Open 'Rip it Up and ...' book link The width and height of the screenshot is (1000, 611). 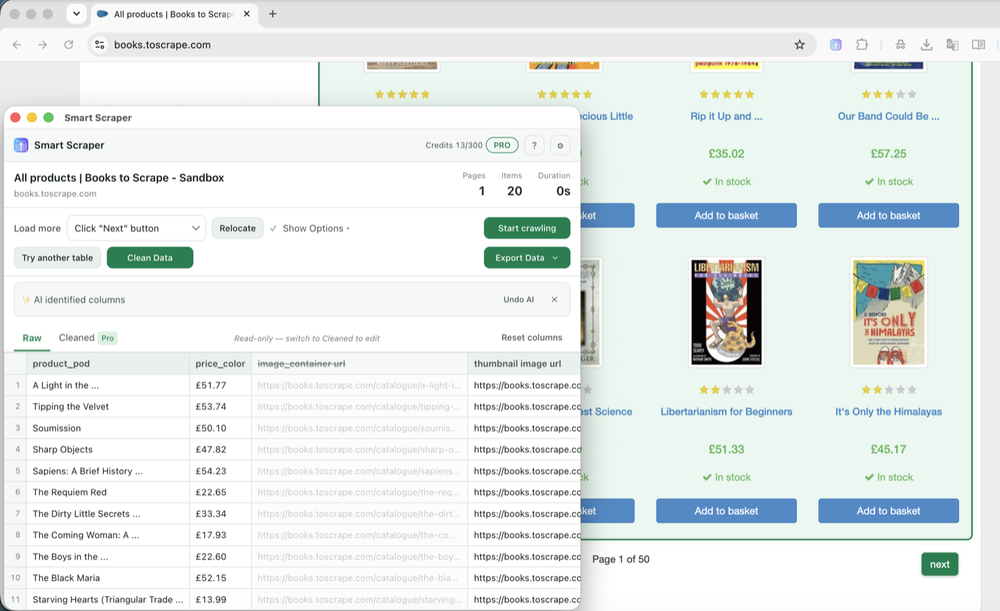click(726, 116)
